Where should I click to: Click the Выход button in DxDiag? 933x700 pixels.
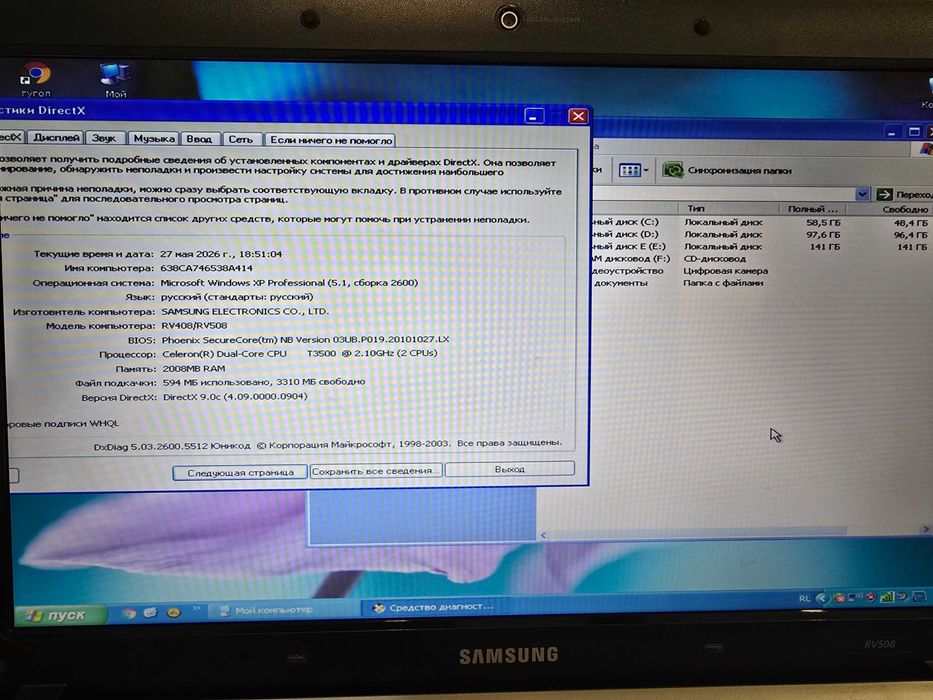point(510,469)
